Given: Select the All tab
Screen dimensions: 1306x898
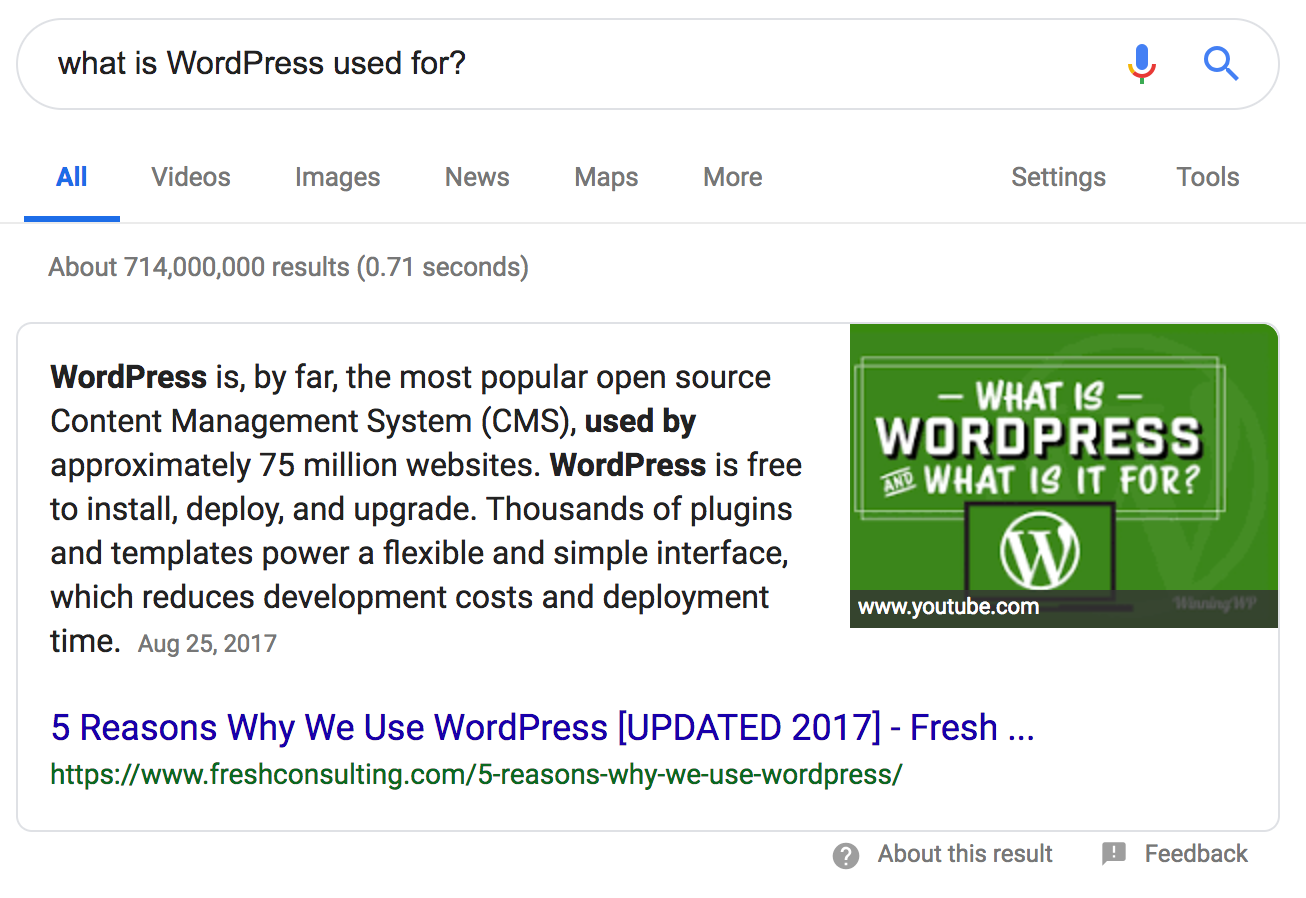Looking at the screenshot, I should (72, 178).
